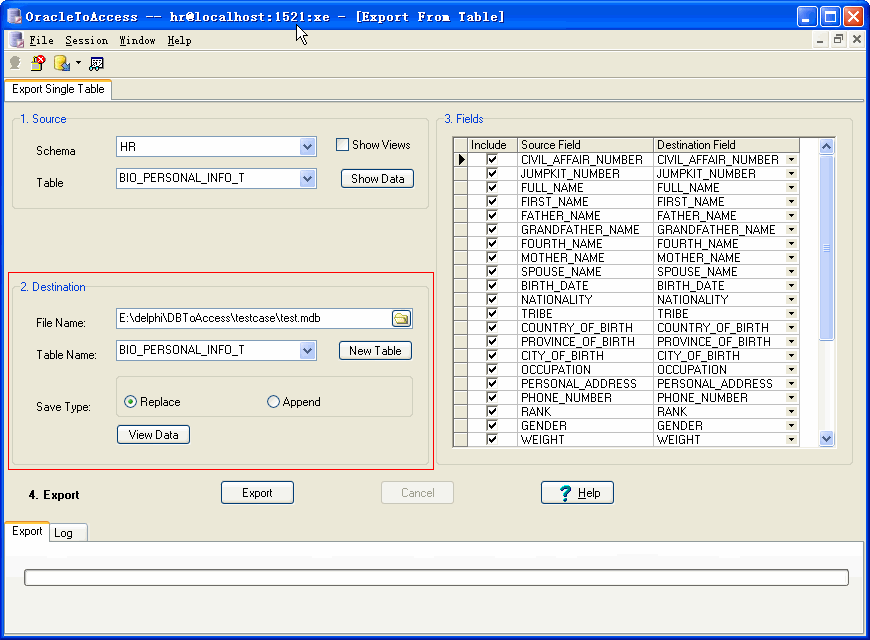
Task: Open destination dropdown for FIRST_NAME row
Action: pyautogui.click(x=792, y=201)
